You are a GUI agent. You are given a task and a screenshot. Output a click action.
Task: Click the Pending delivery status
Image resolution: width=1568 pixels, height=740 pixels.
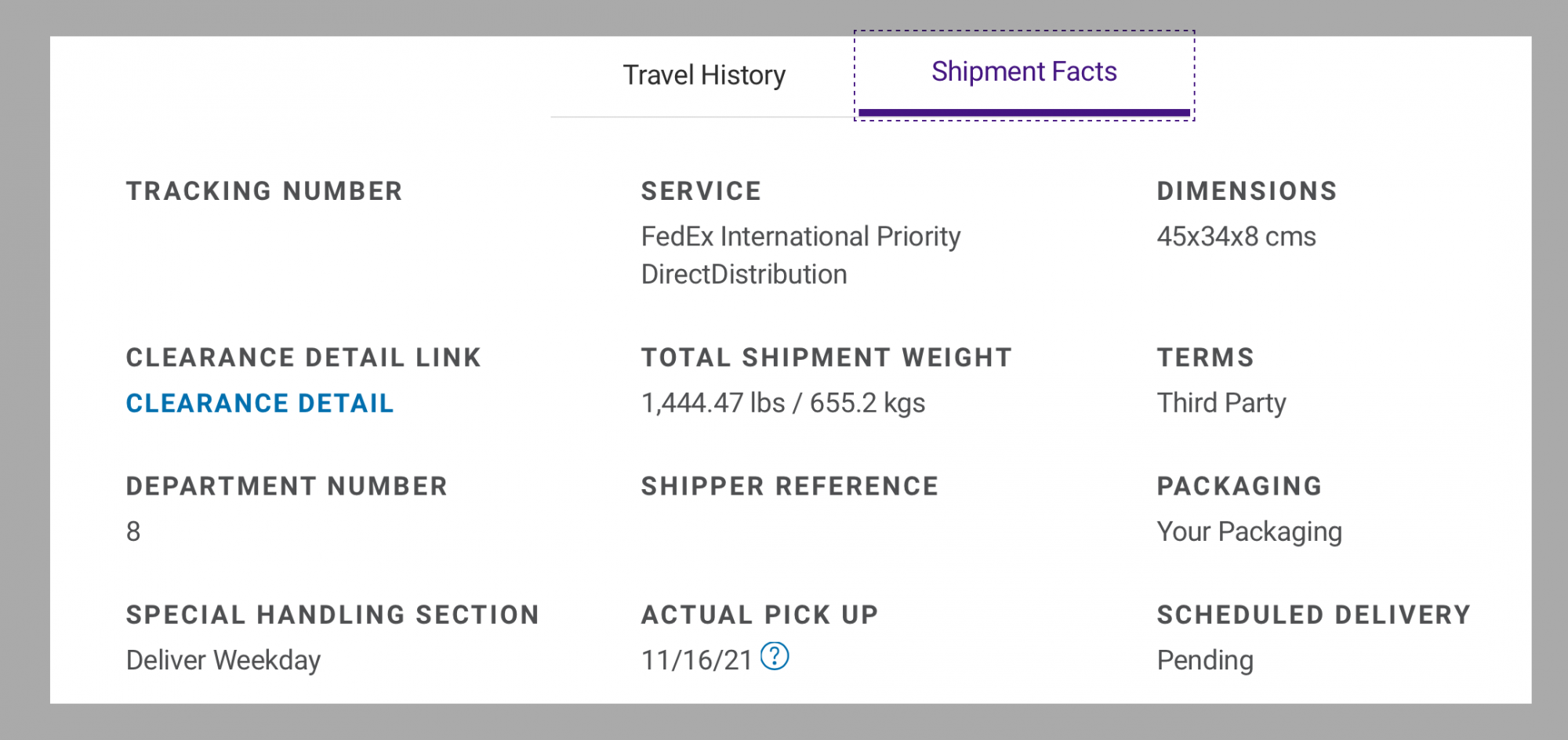(1205, 660)
